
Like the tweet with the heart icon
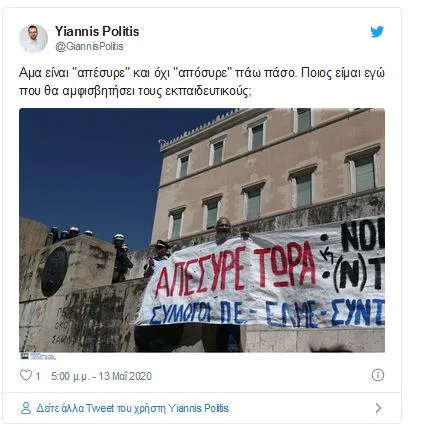(x=26, y=375)
